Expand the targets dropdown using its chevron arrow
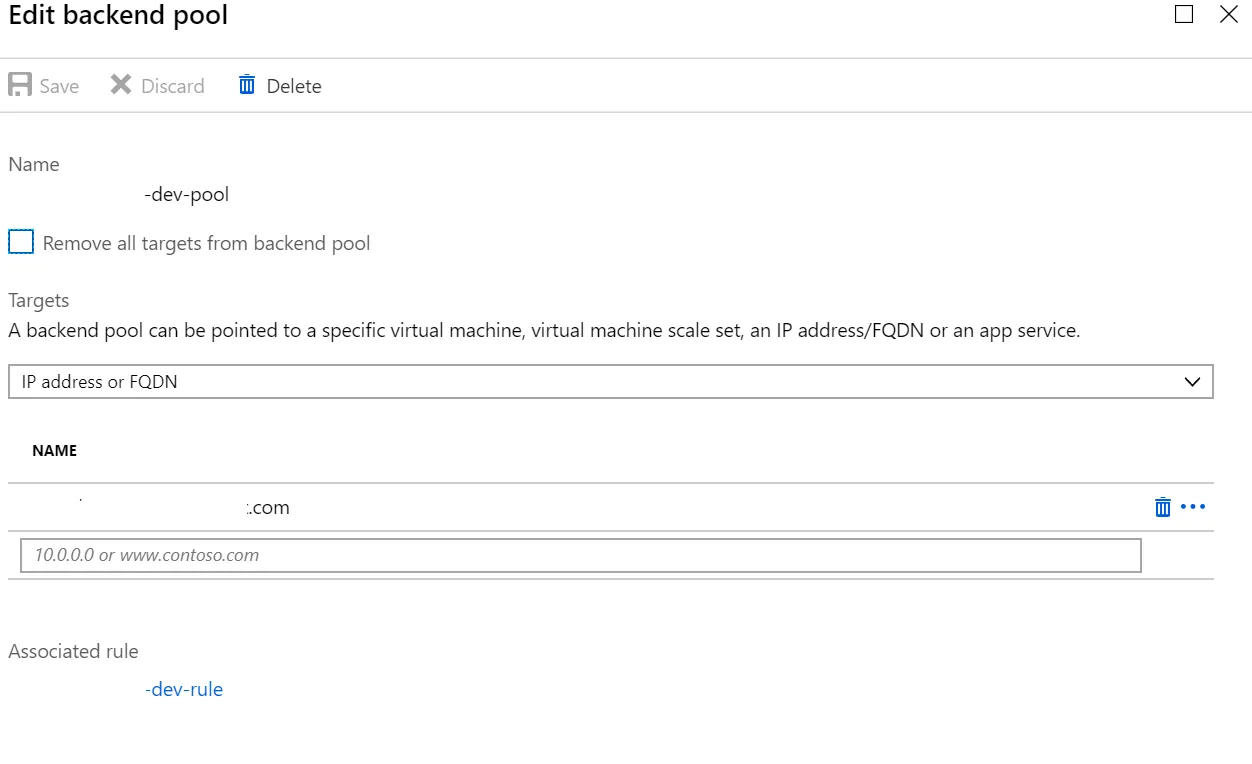Viewport: 1252px width, 764px height. [x=1191, y=381]
